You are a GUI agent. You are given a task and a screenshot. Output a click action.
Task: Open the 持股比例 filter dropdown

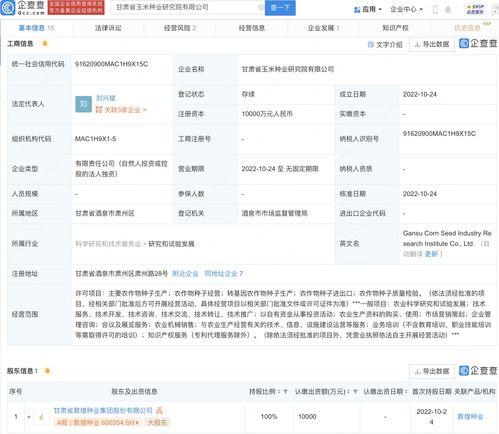pyautogui.click(x=285, y=392)
